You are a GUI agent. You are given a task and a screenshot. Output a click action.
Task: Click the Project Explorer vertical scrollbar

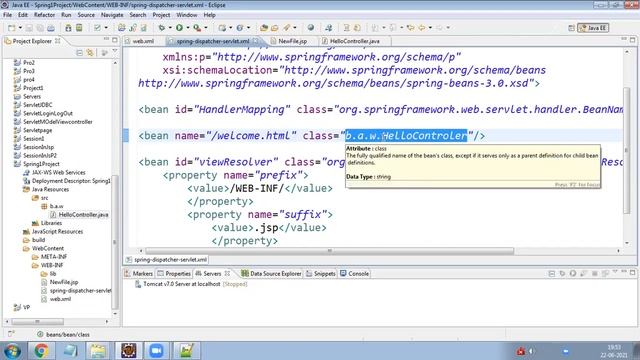click(115, 242)
